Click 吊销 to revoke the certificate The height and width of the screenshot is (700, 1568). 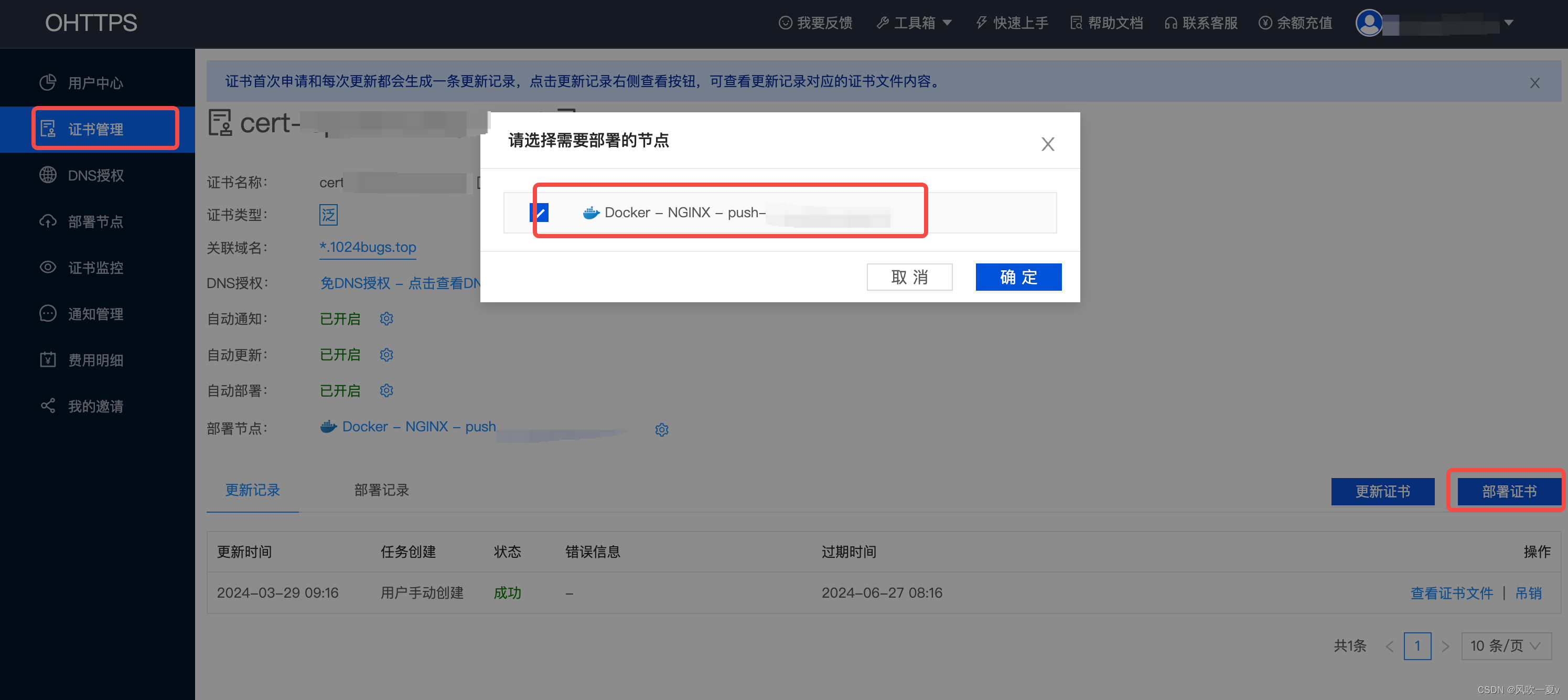pyautogui.click(x=1528, y=593)
